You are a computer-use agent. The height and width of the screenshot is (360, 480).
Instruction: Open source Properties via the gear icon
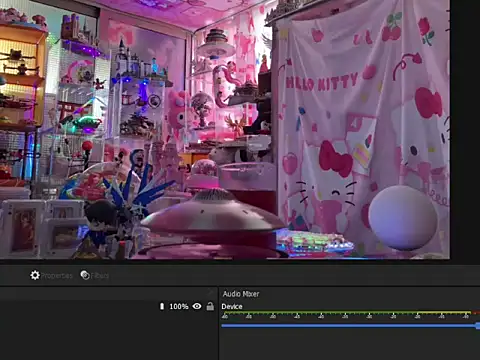click(35, 275)
